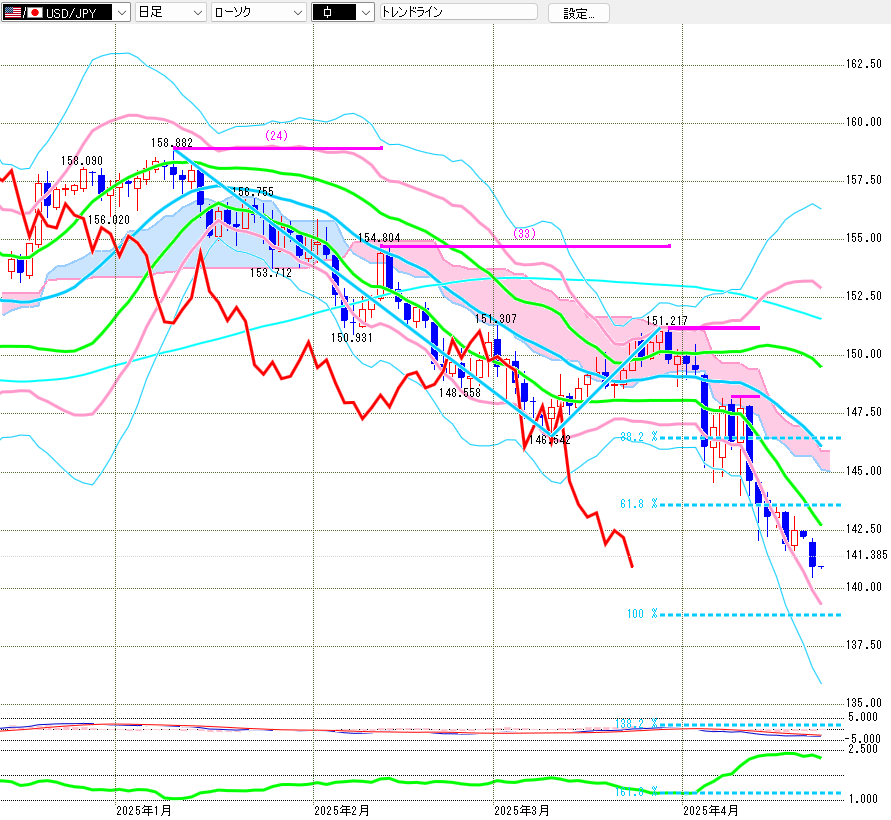
Task: Click the 156.020 price annotation
Action: point(109,219)
